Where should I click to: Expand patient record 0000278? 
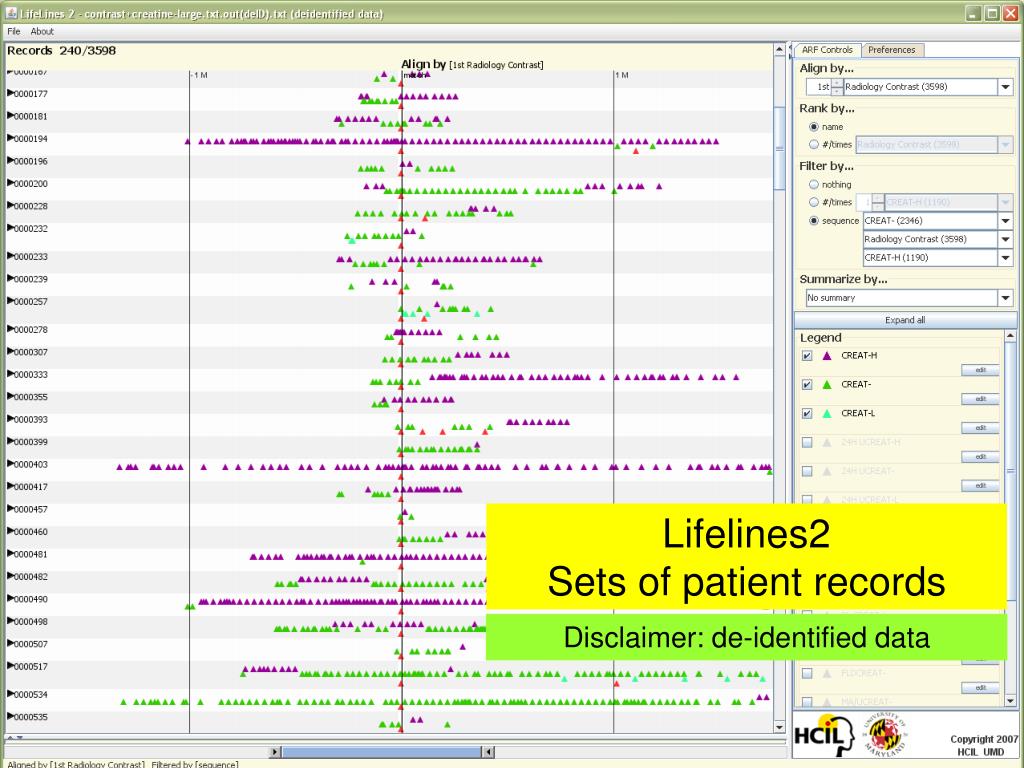click(x=10, y=330)
